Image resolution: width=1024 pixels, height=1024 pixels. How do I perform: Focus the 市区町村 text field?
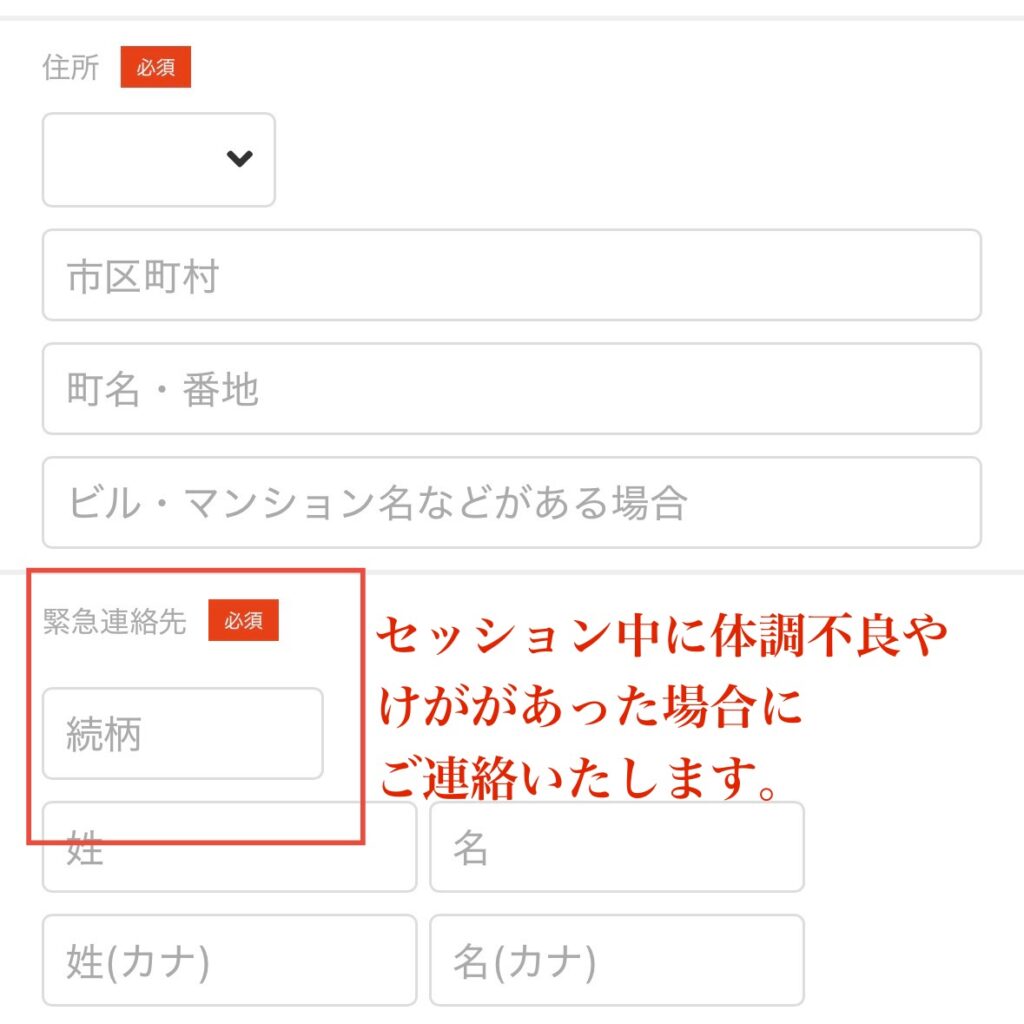click(x=512, y=275)
